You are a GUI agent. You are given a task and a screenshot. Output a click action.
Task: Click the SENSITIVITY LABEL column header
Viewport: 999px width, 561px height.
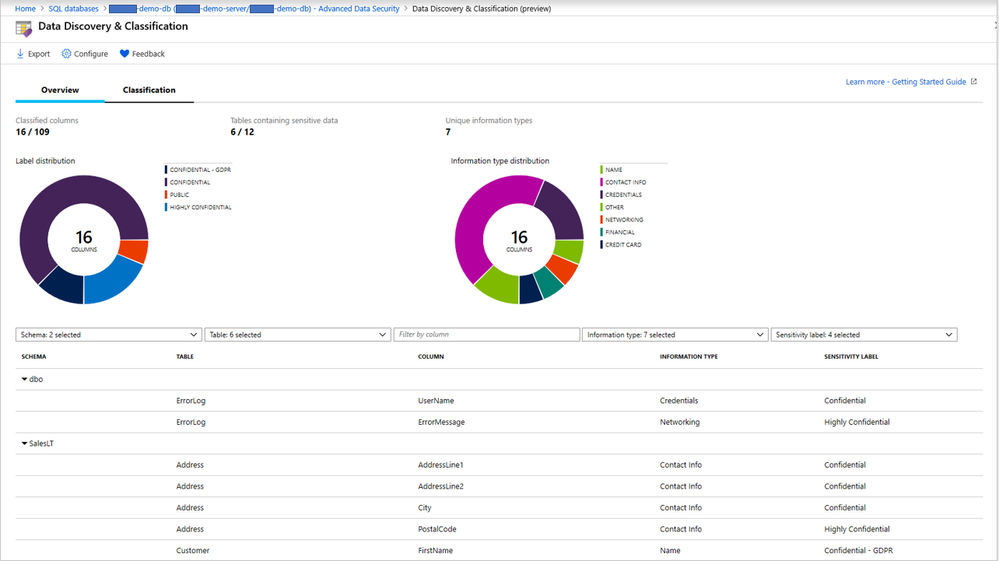point(851,357)
